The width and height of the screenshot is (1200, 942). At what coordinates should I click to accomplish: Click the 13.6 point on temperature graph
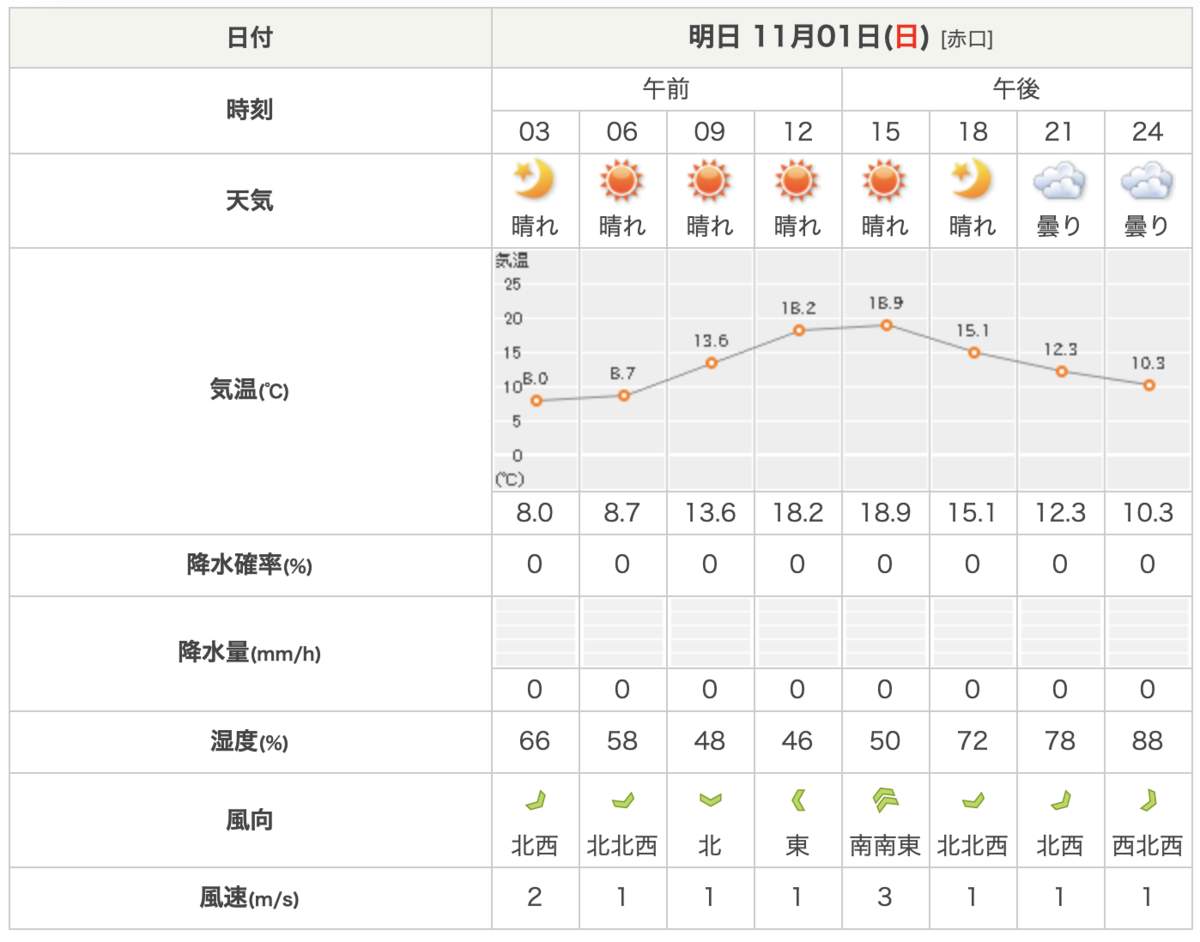click(x=711, y=362)
